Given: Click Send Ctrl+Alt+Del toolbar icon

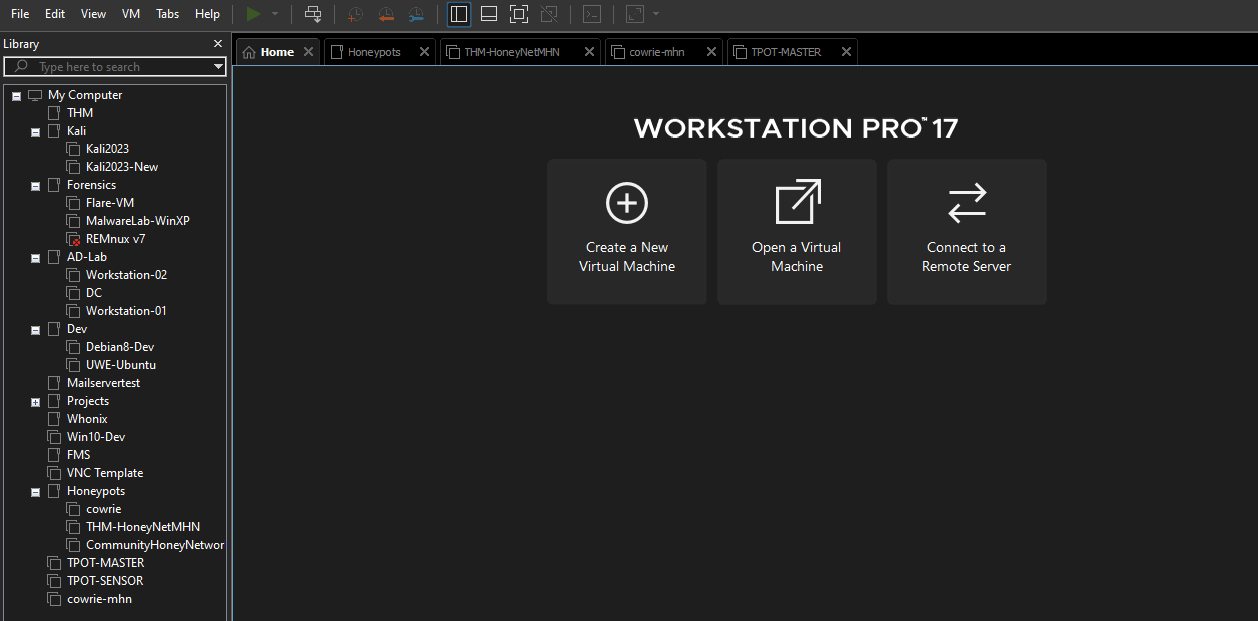Looking at the screenshot, I should point(313,14).
